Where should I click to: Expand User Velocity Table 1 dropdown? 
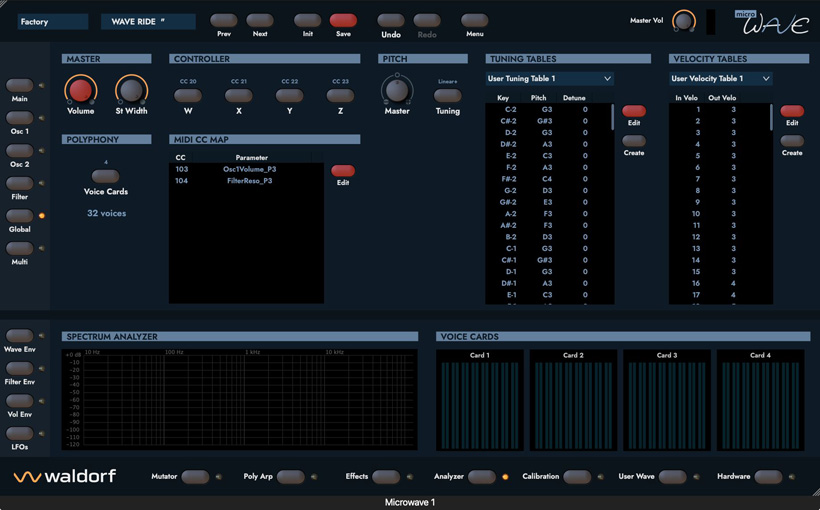point(721,78)
